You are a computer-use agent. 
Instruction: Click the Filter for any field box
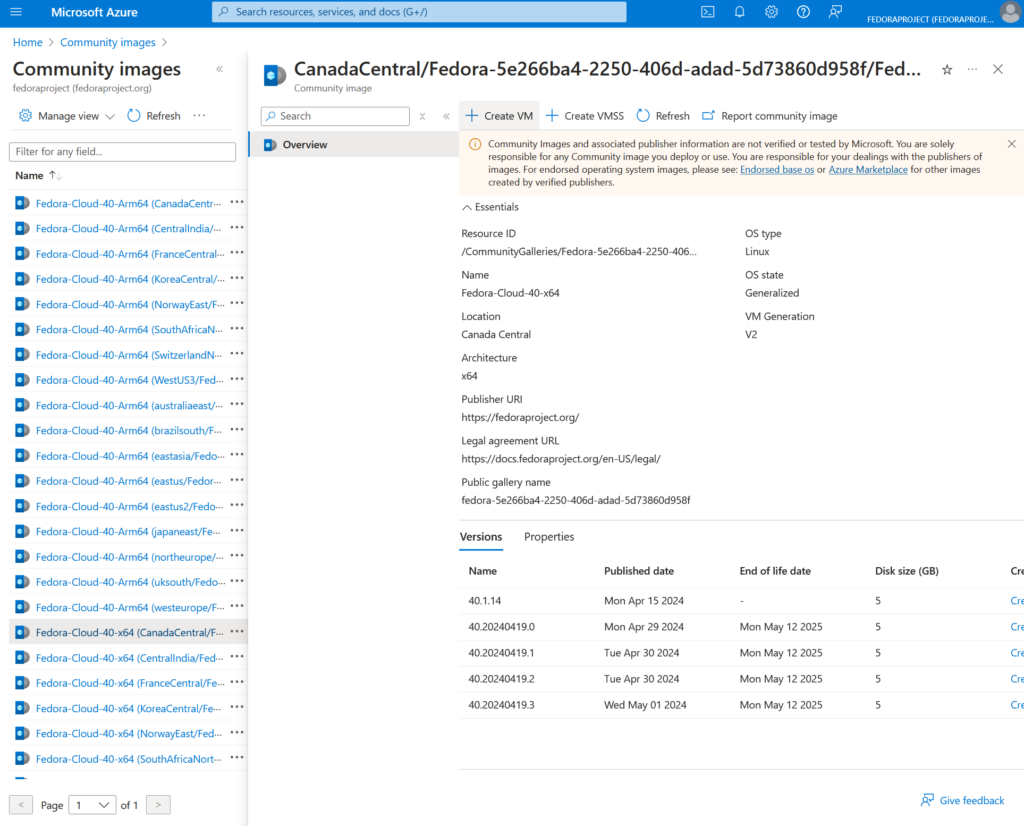122,151
